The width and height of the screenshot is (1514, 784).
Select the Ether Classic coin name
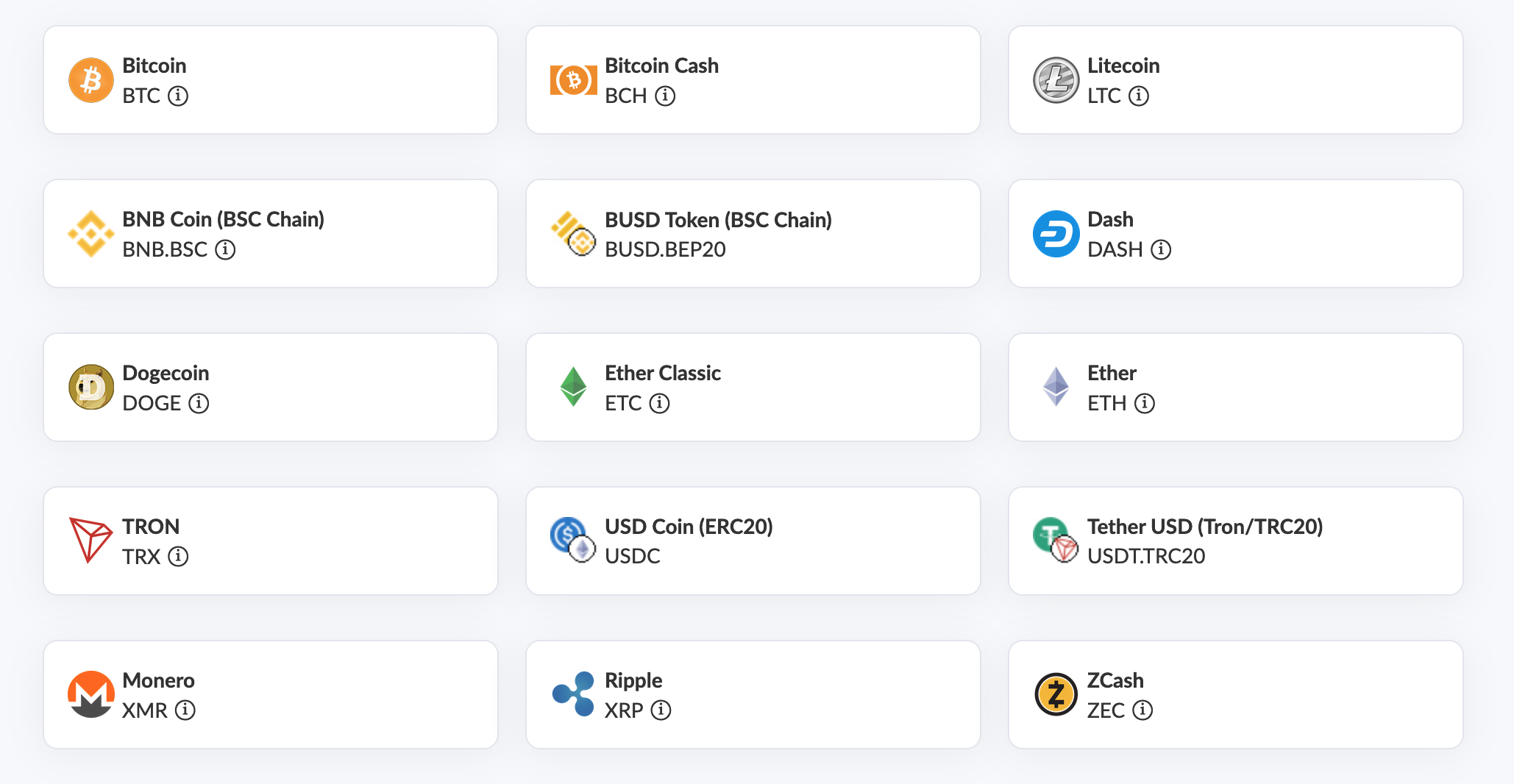(663, 373)
